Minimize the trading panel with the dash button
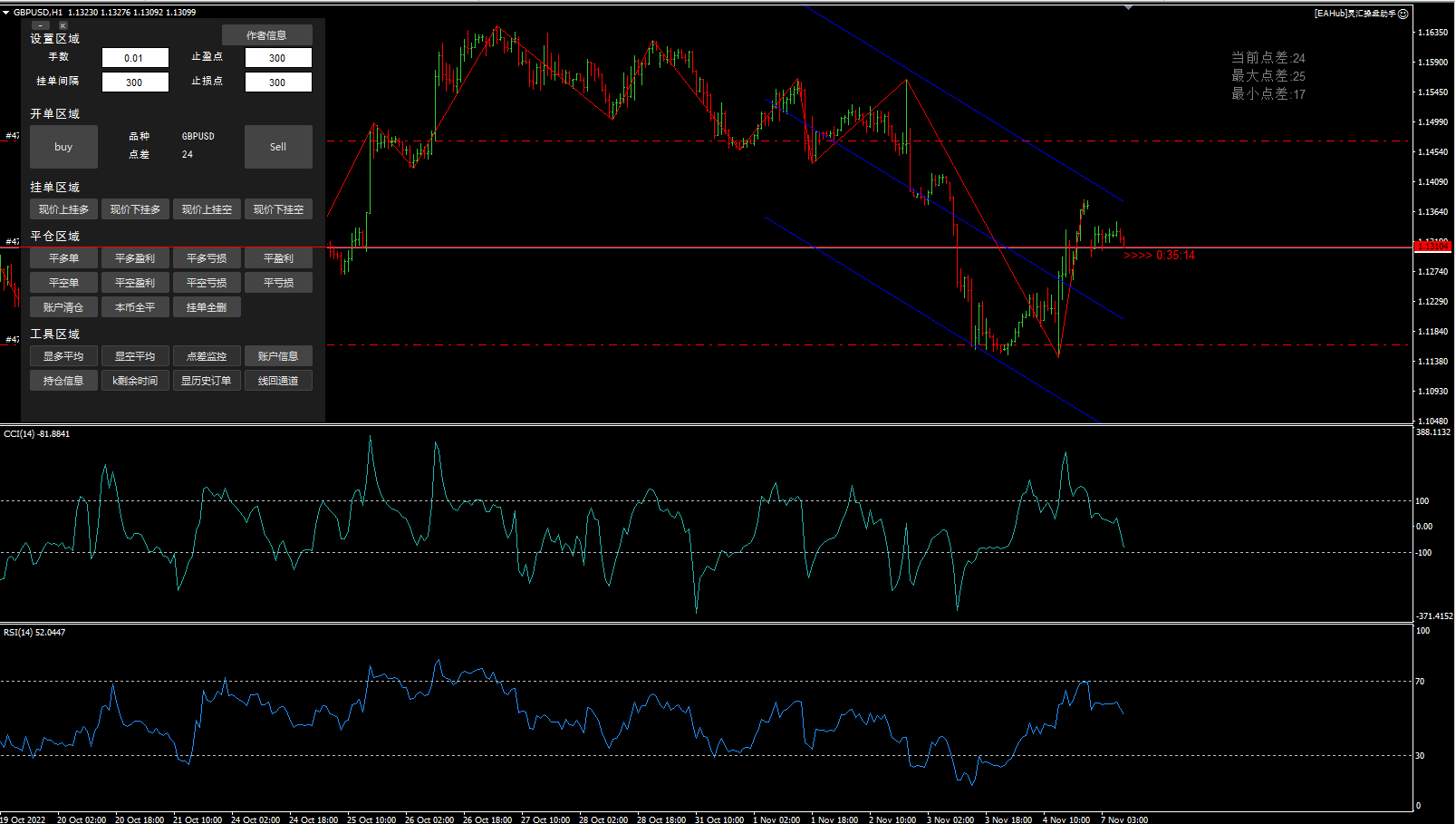This screenshot has width=1456, height=824. tap(41, 25)
